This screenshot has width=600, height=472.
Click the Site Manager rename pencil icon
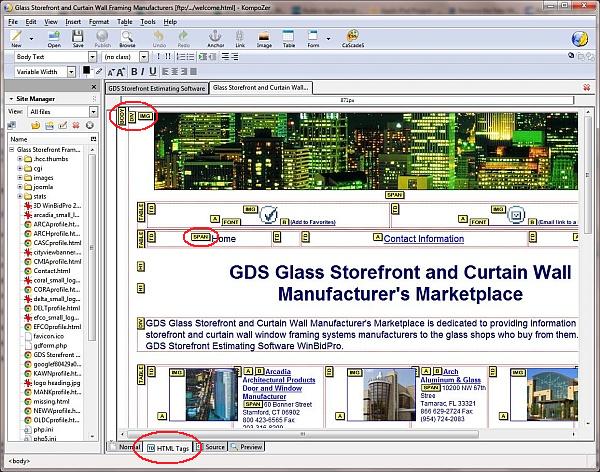click(62, 125)
